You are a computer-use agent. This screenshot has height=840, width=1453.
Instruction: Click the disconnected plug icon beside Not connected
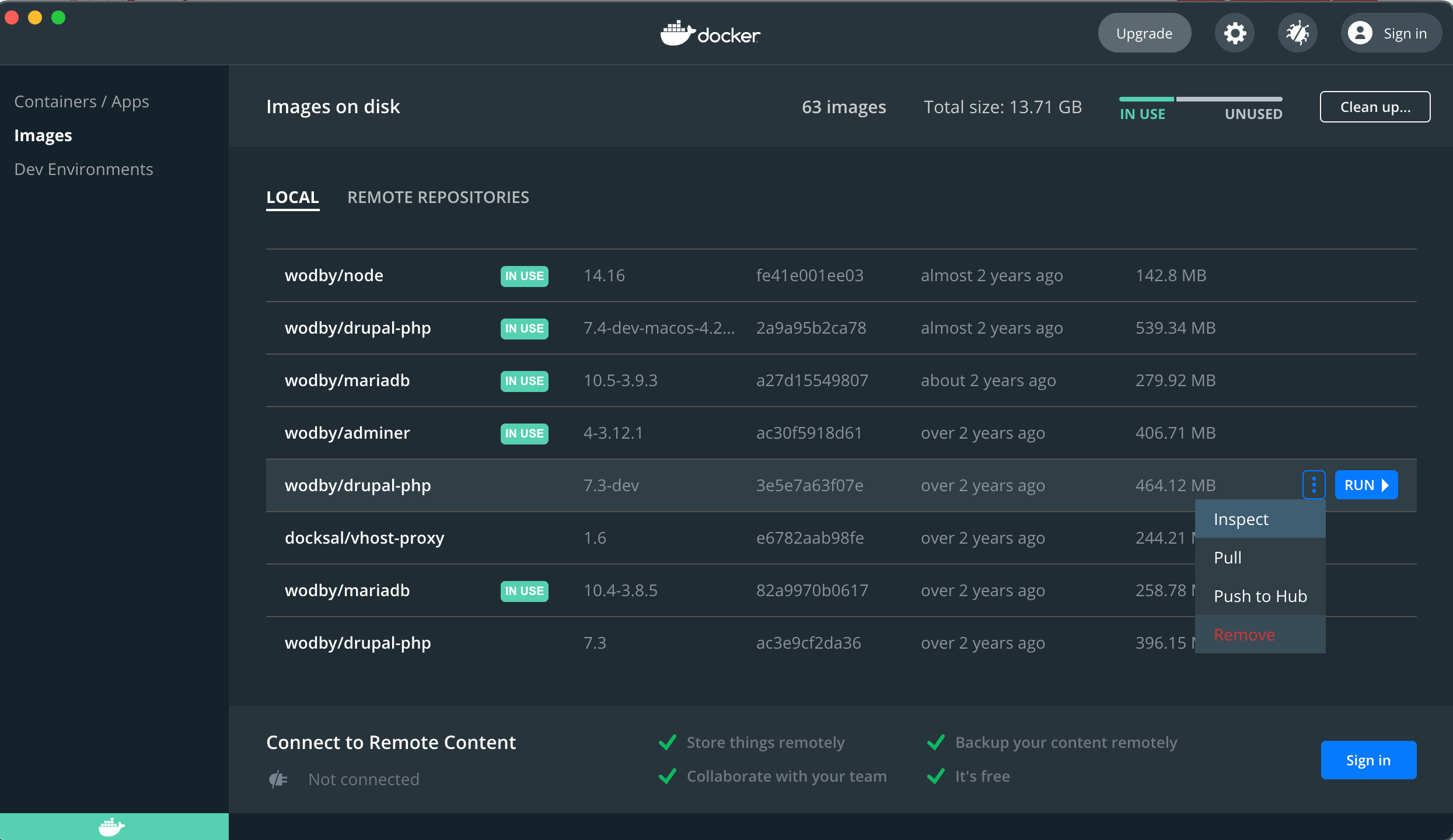(x=278, y=779)
